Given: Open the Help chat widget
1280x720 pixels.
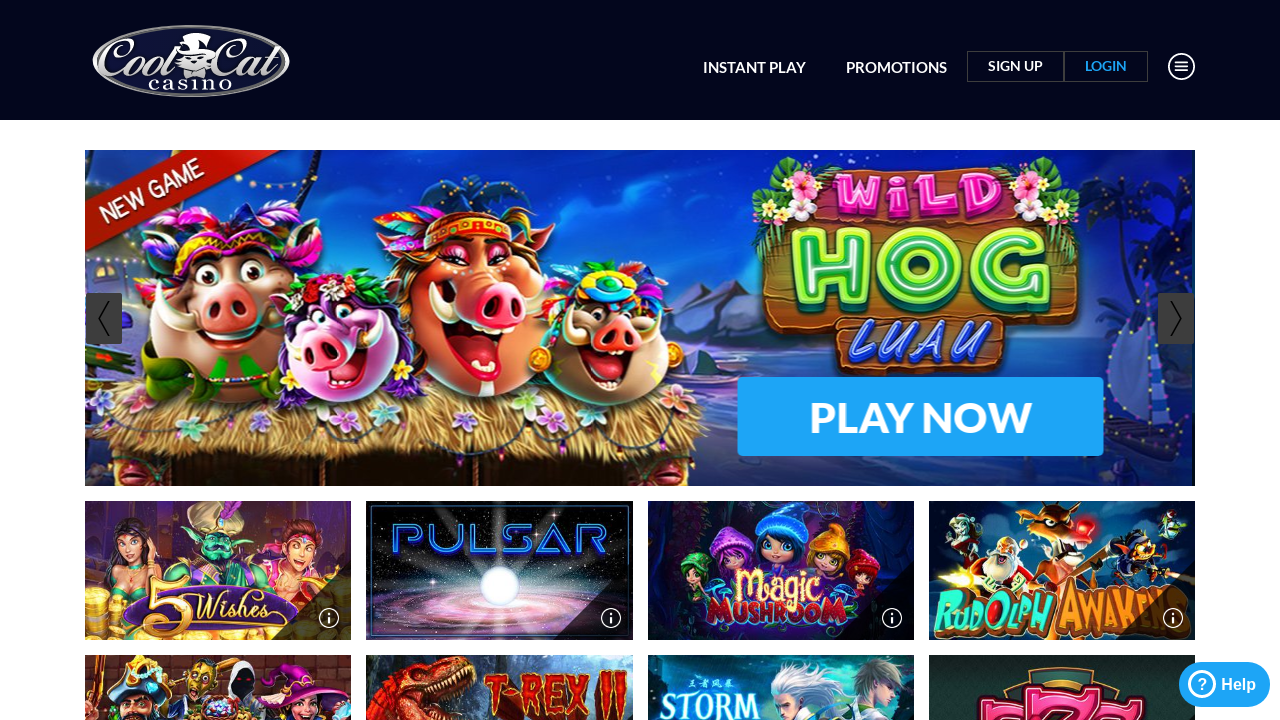Looking at the screenshot, I should click(x=1224, y=685).
